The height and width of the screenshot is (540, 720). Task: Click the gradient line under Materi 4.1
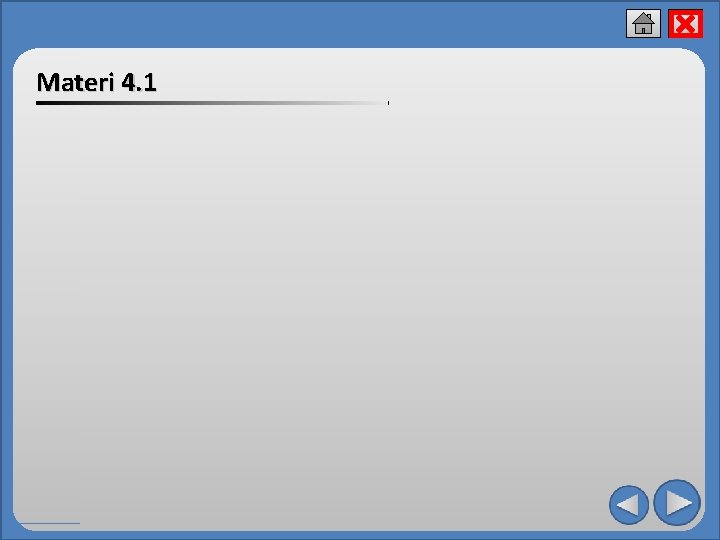(212, 103)
